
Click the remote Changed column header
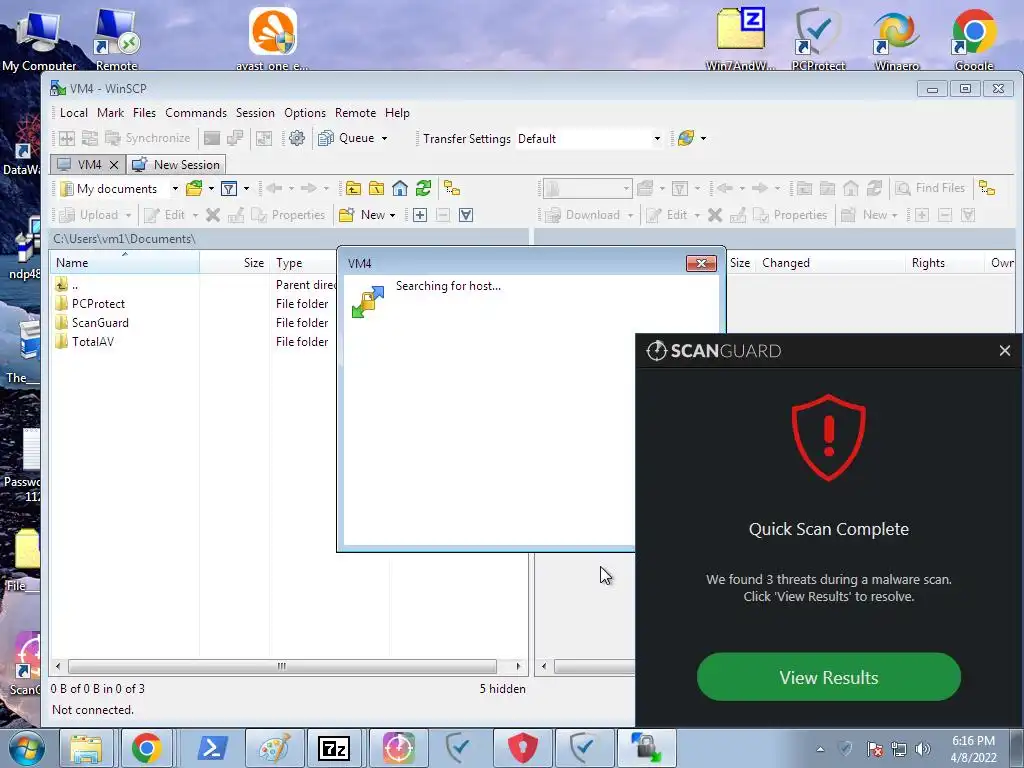[829, 263]
